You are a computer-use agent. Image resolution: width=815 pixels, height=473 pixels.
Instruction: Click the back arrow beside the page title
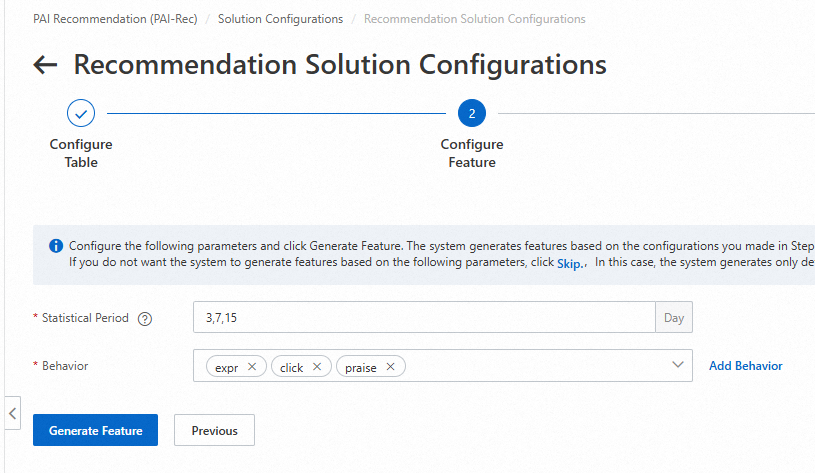pos(45,65)
